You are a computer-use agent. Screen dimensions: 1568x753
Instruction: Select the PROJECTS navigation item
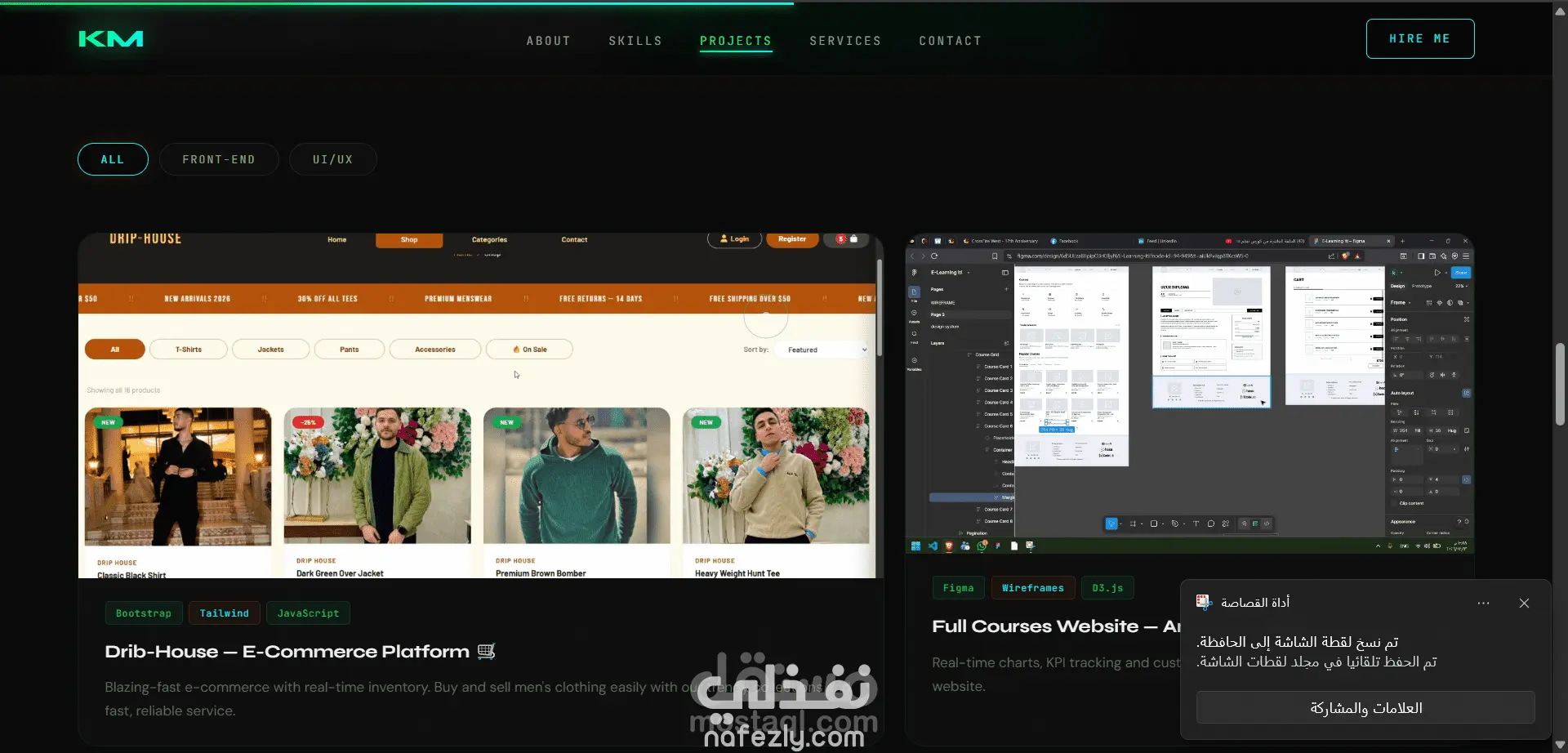736,41
